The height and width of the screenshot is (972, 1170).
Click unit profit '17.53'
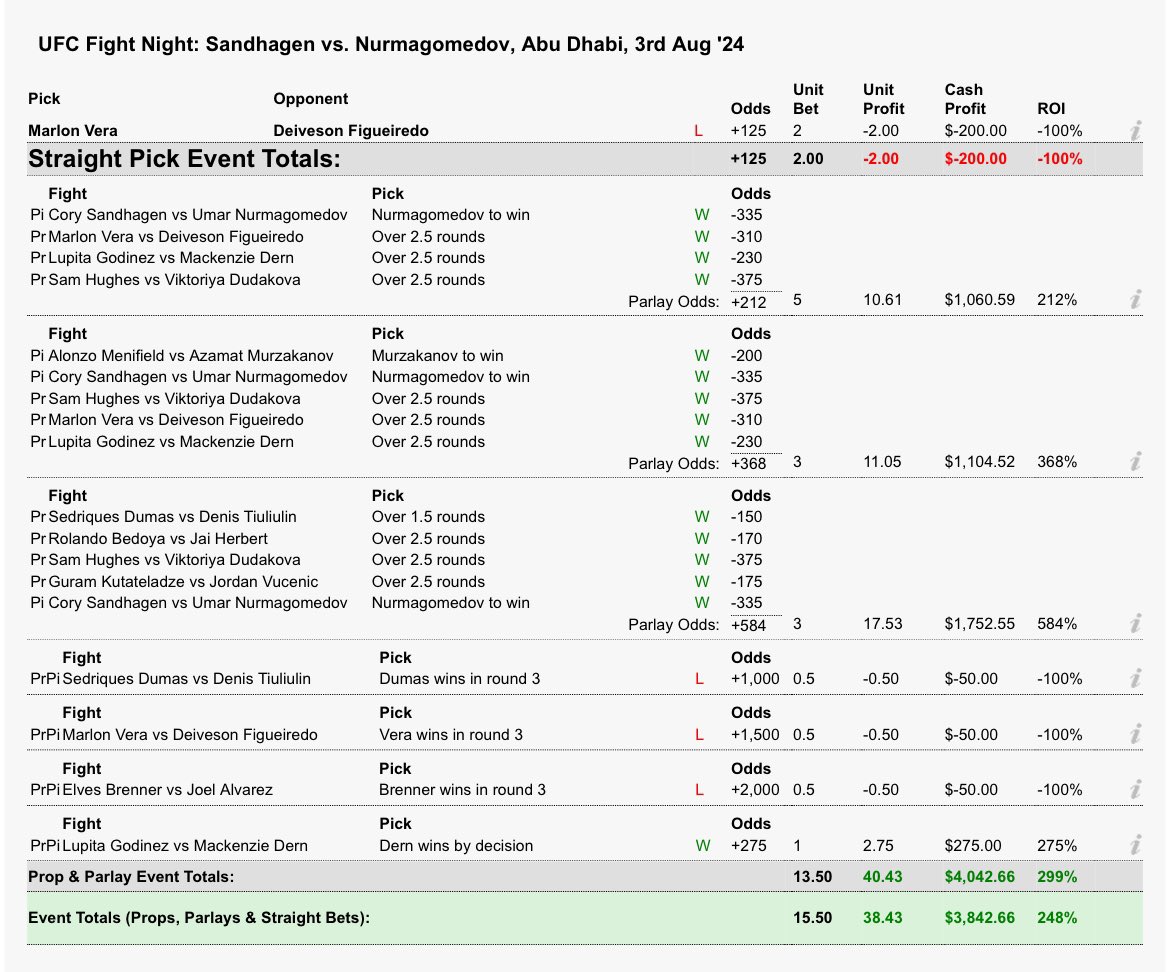pos(883,624)
